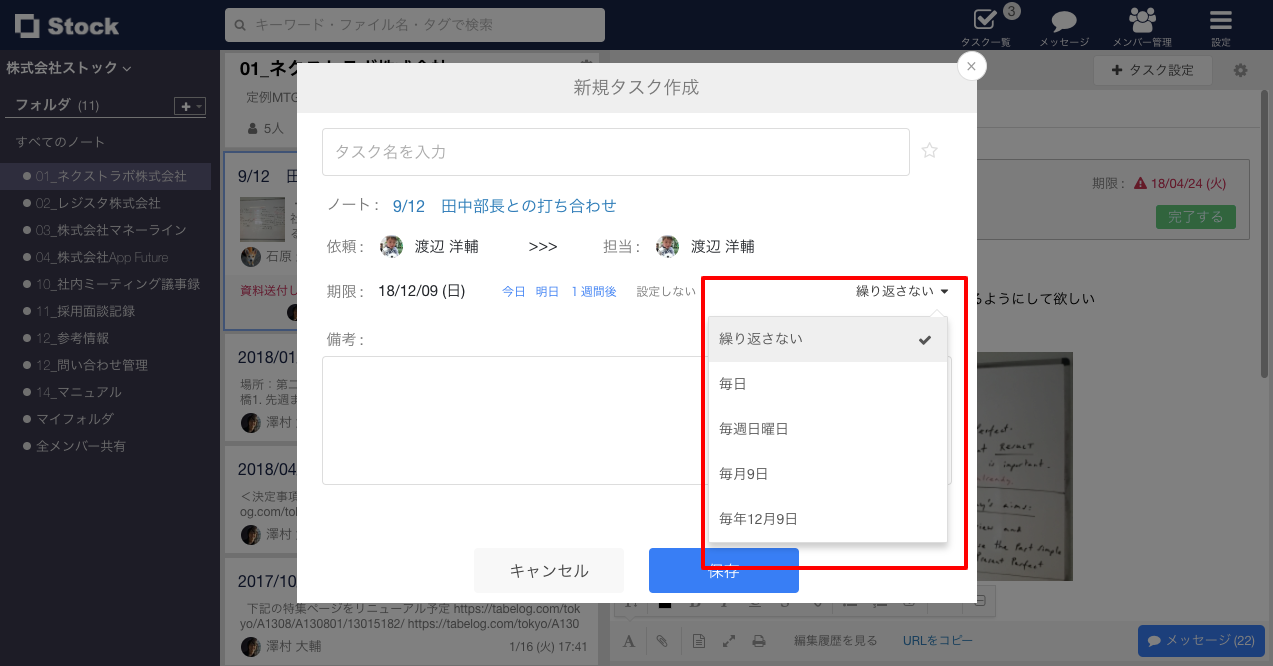Open the 繰り返さない repeat dropdown

900,290
